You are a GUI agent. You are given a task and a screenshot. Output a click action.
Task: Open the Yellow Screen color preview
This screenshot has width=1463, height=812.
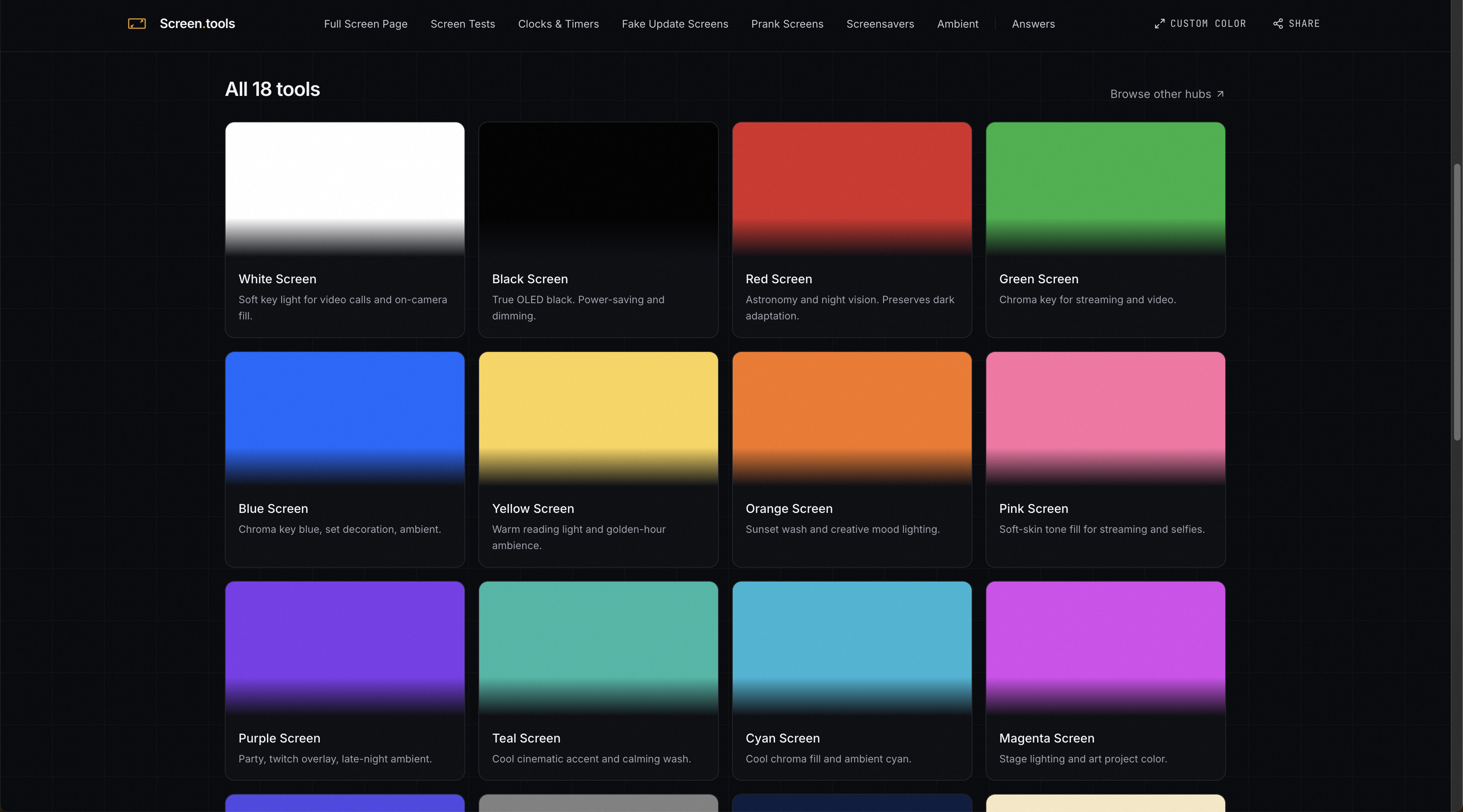tap(599, 419)
